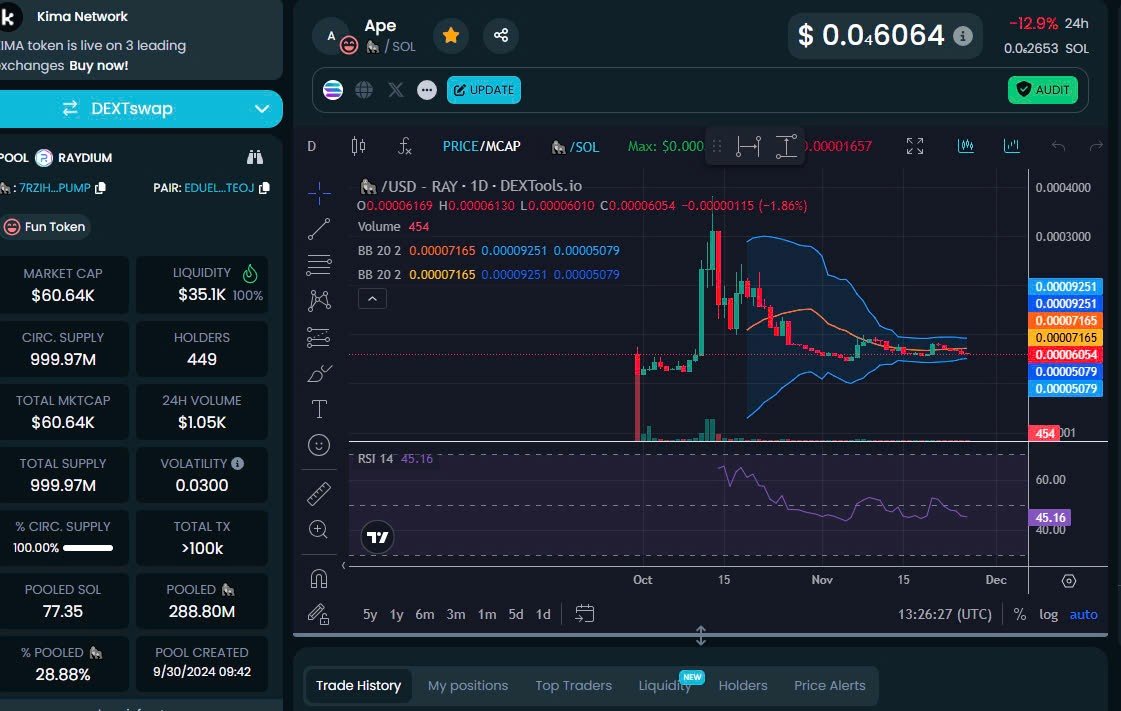Enter fullscreen chart mode
Viewport: 1121px width, 711px height.
914,146
